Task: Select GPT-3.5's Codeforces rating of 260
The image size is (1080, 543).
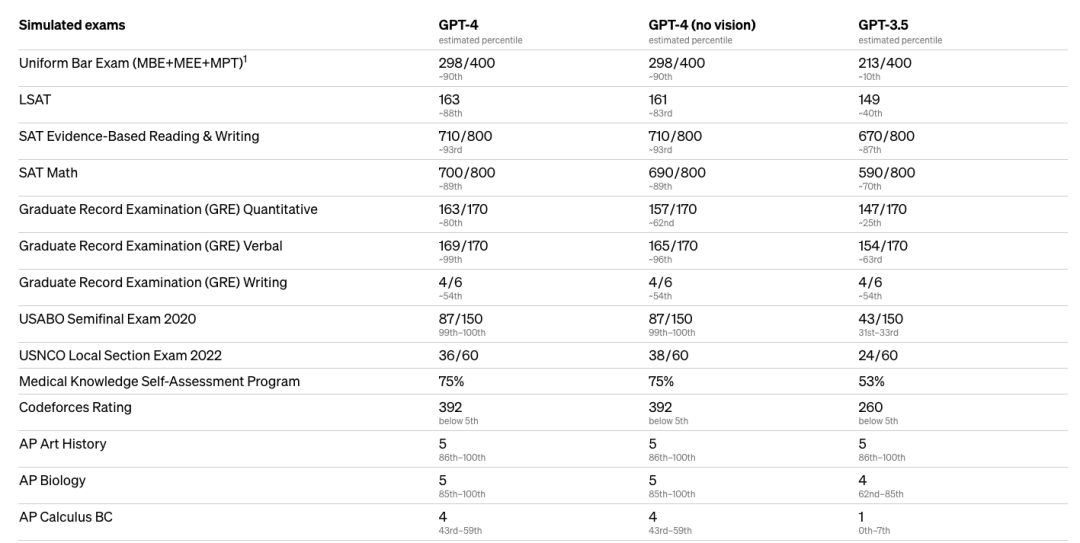Action: pyautogui.click(x=870, y=407)
